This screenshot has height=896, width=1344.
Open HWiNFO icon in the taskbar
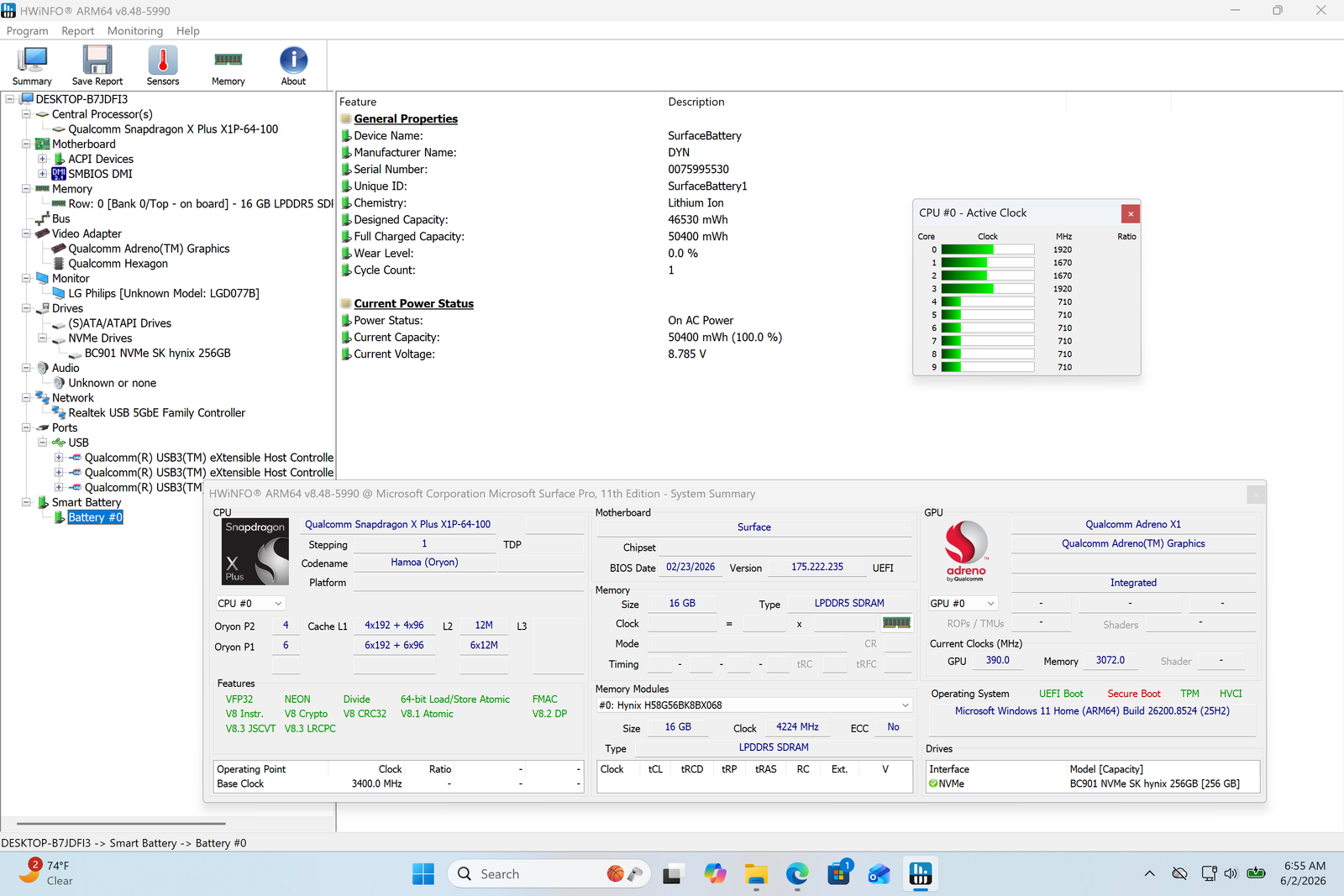pos(921,874)
